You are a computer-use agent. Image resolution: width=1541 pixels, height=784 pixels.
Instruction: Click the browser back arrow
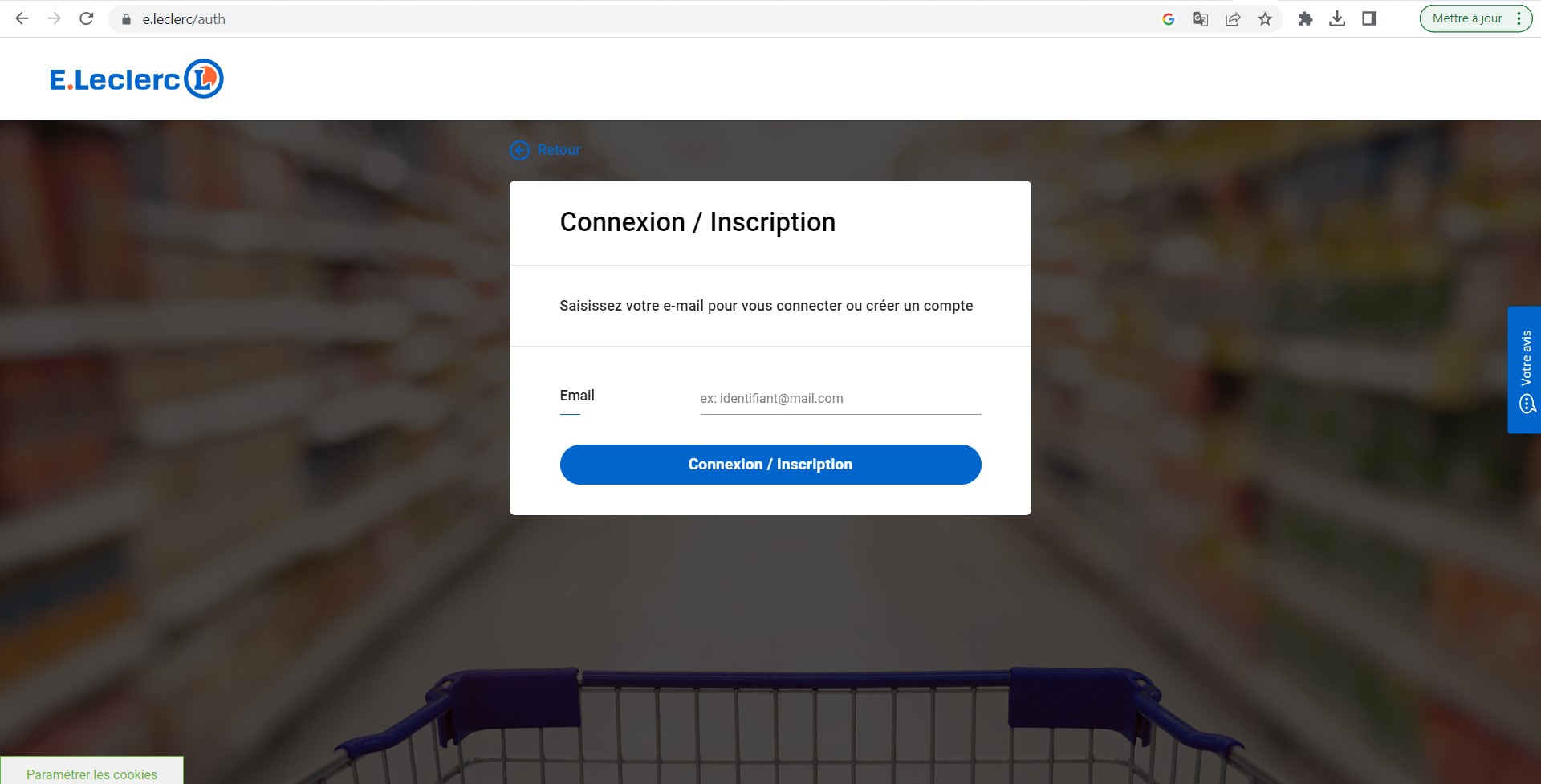point(22,18)
